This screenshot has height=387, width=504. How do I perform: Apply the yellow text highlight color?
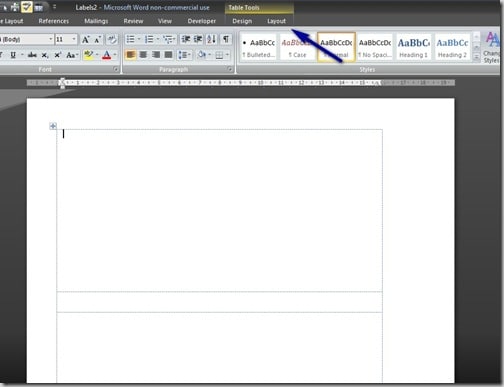88,55
